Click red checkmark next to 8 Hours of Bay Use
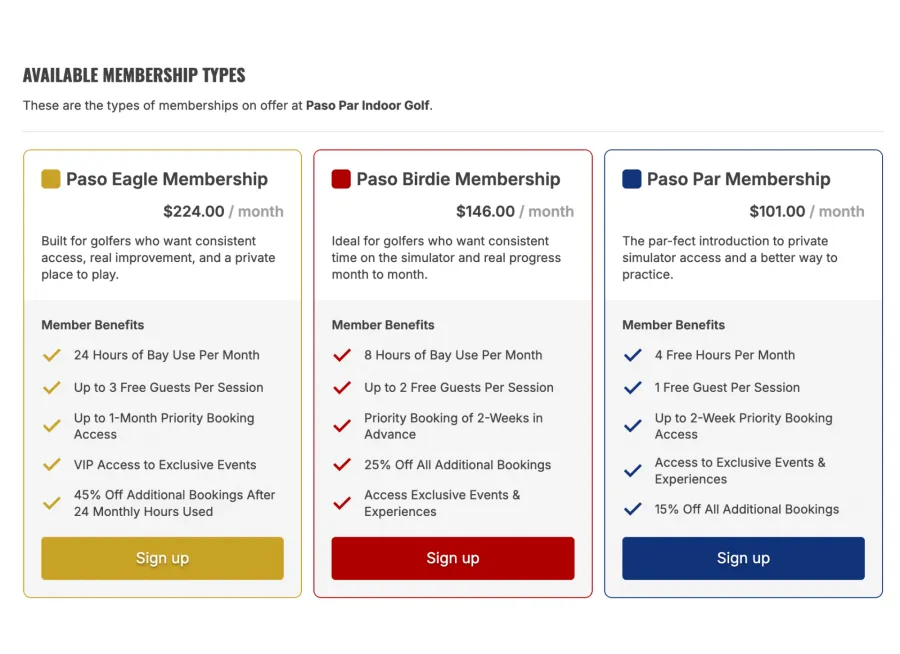The width and height of the screenshot is (900, 654). [342, 355]
